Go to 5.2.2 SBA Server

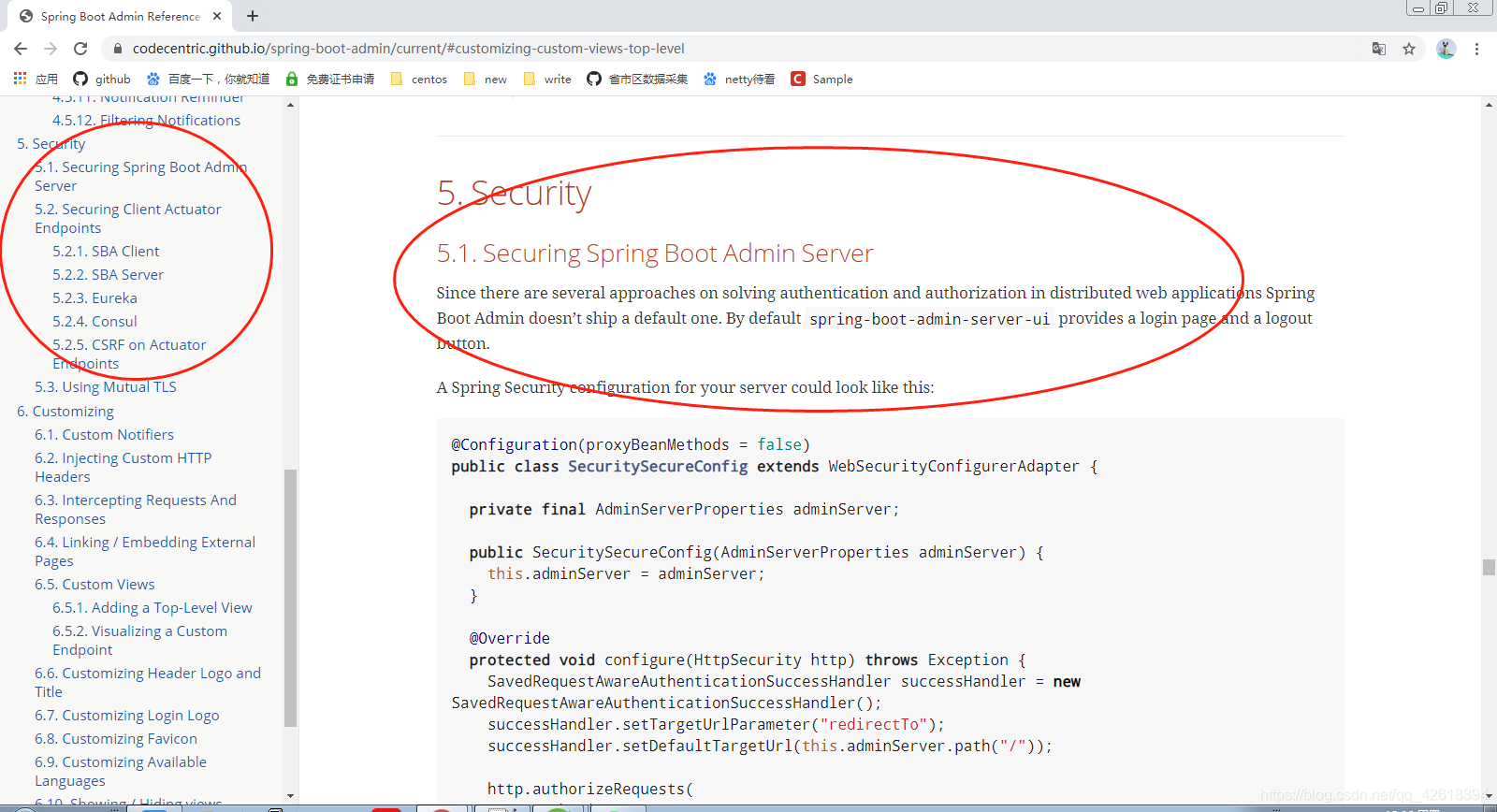click(x=108, y=275)
